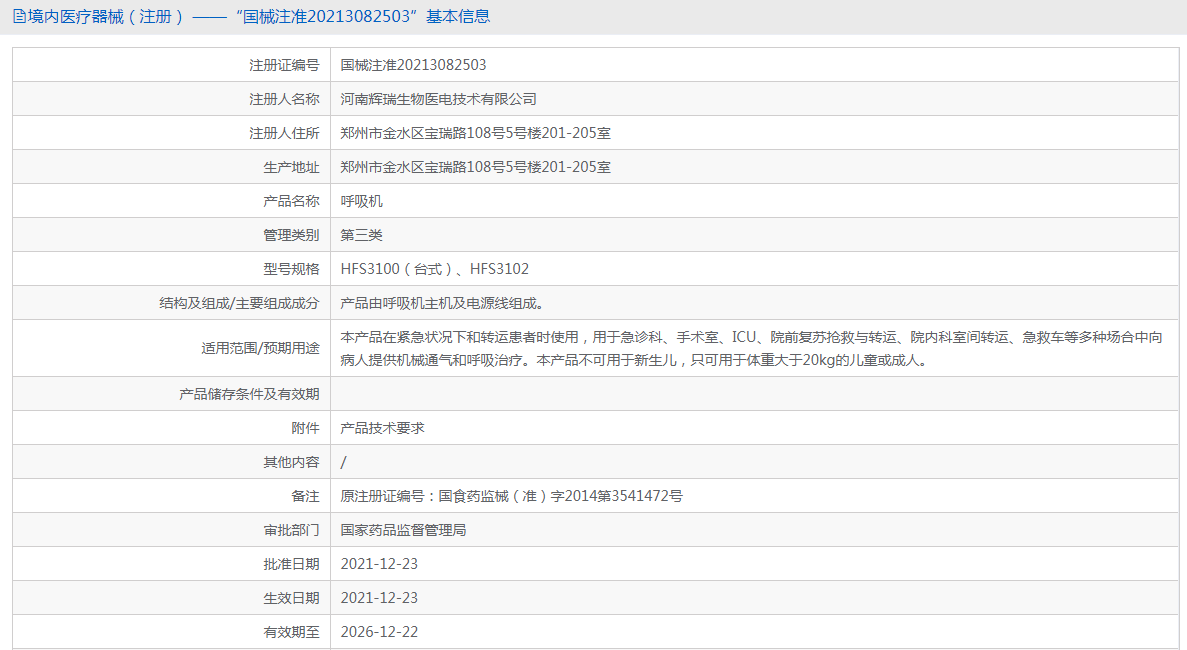
Task: Click the 产品名称 label
Action: coord(291,201)
